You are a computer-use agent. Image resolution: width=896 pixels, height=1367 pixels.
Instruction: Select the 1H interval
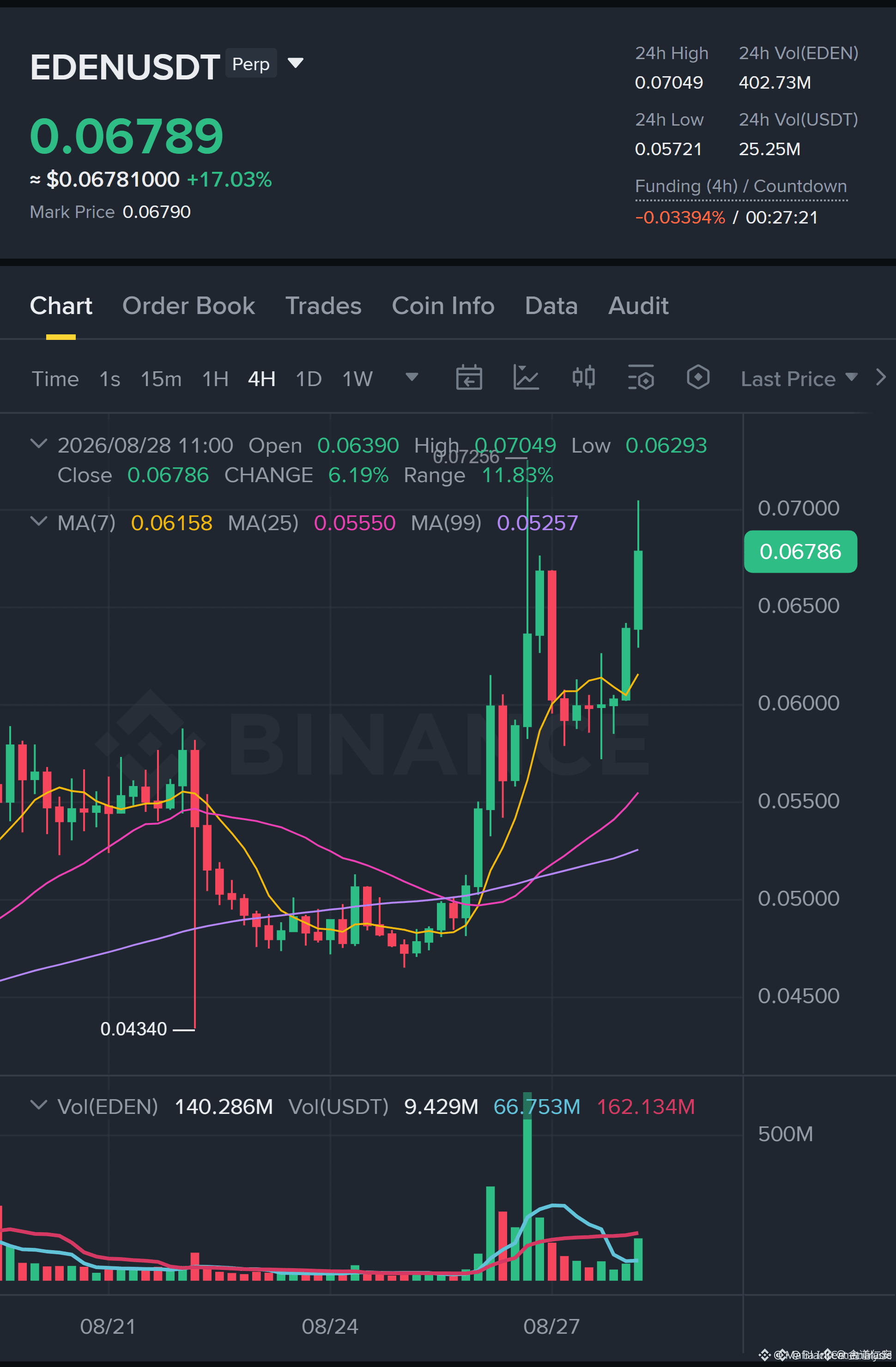coord(215,379)
